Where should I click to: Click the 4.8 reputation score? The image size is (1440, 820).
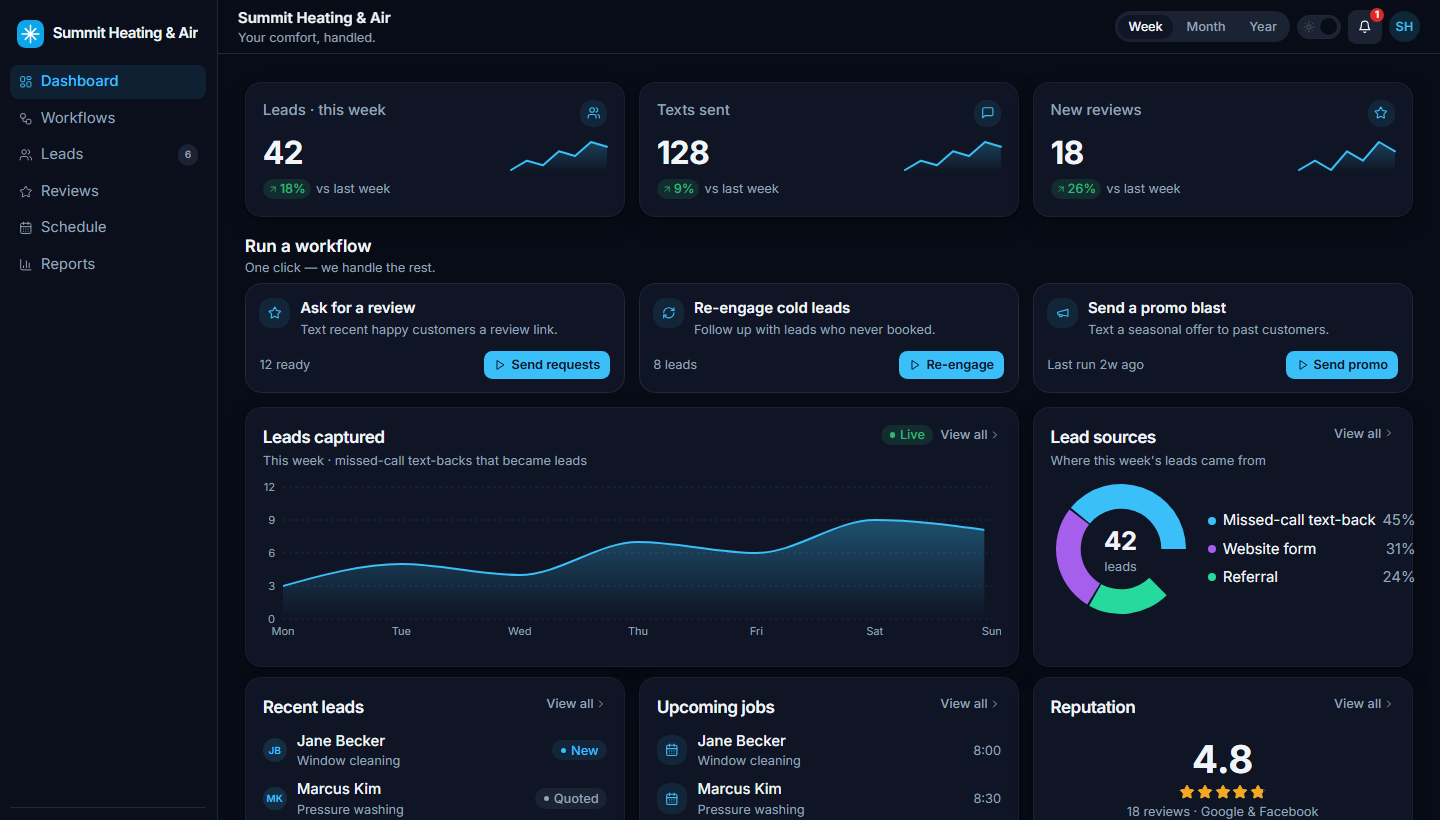point(1222,760)
